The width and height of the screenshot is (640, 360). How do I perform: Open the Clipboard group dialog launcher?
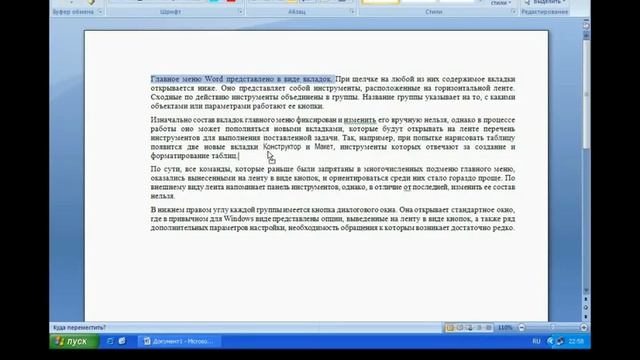[x=100, y=12]
